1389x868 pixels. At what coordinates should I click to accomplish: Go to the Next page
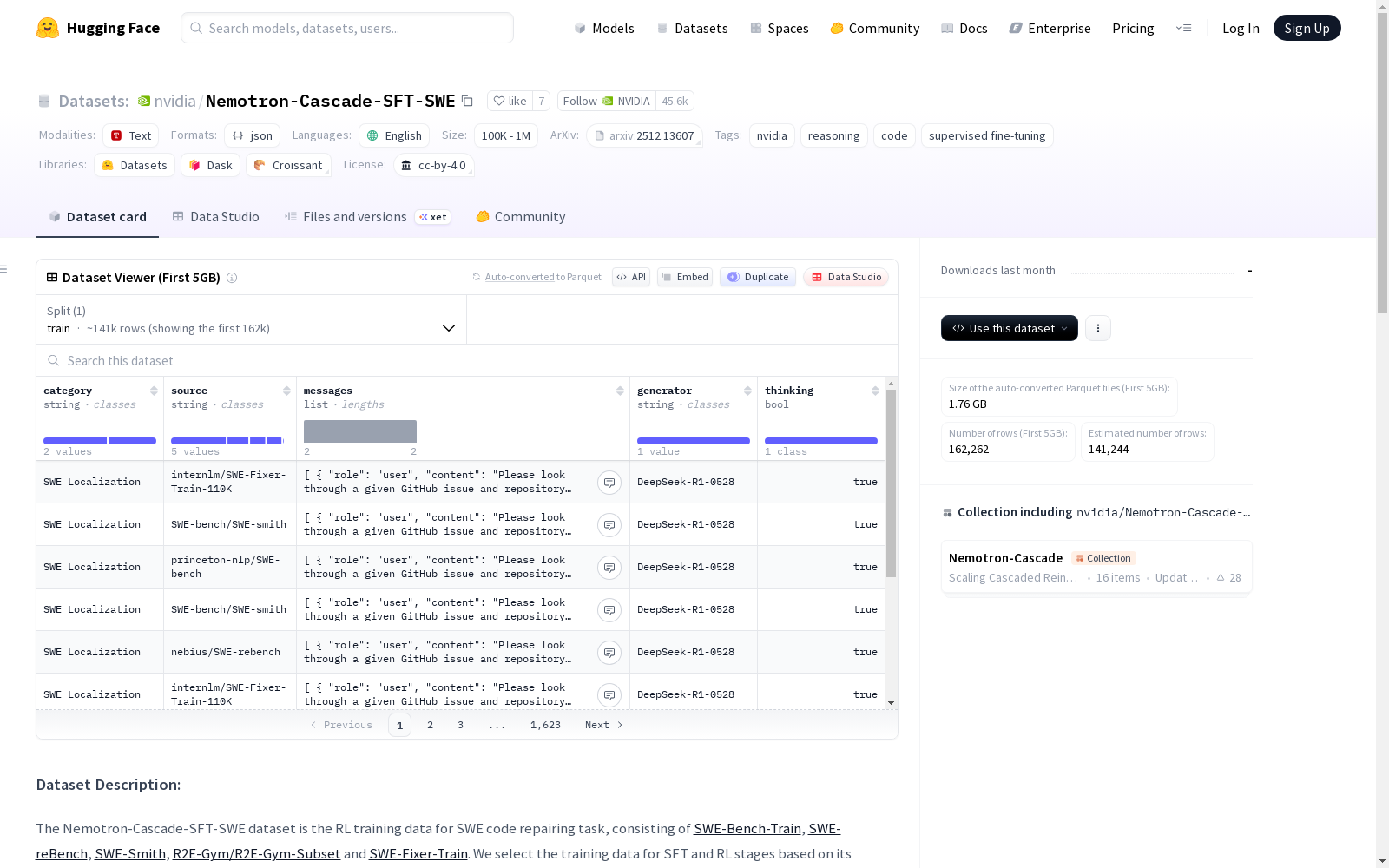604,726
